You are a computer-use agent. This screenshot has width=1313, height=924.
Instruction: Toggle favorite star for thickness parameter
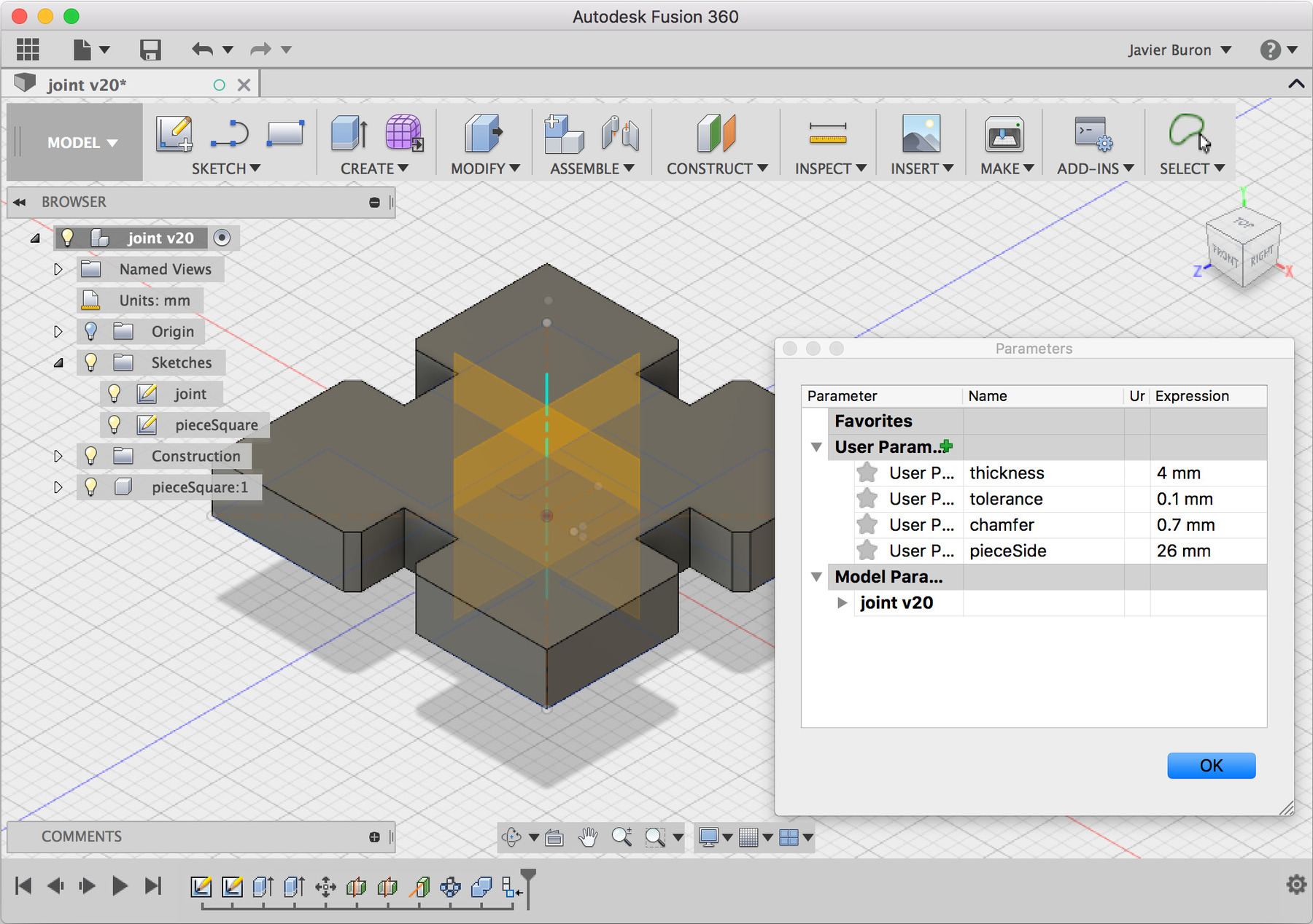(867, 473)
